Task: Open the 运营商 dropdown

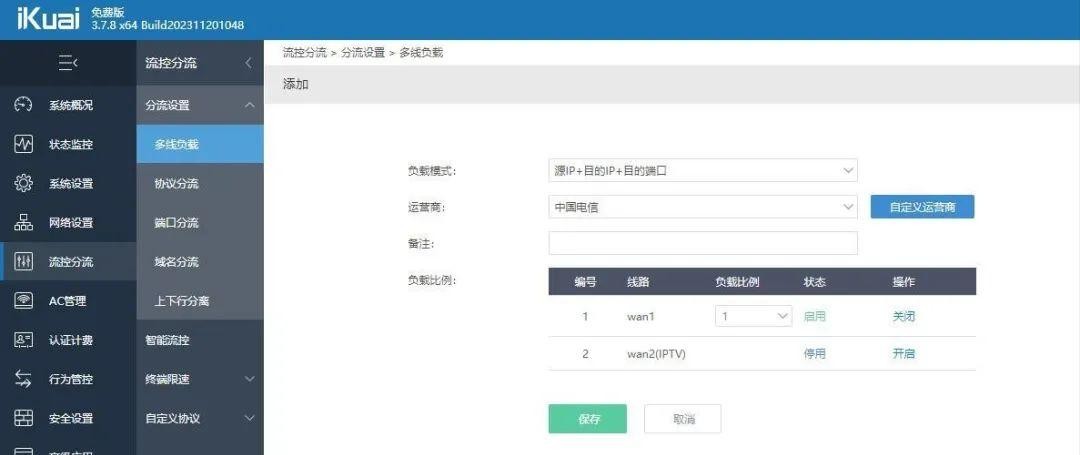Action: point(702,207)
